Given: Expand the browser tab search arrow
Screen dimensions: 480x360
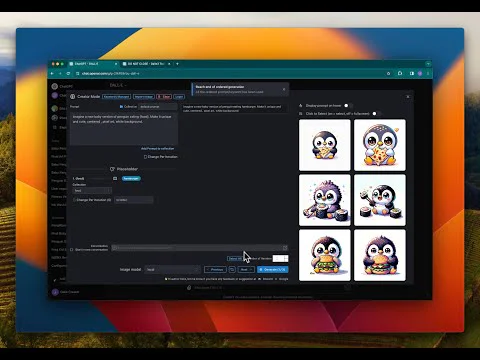Looking at the screenshot, I should tap(428, 64).
